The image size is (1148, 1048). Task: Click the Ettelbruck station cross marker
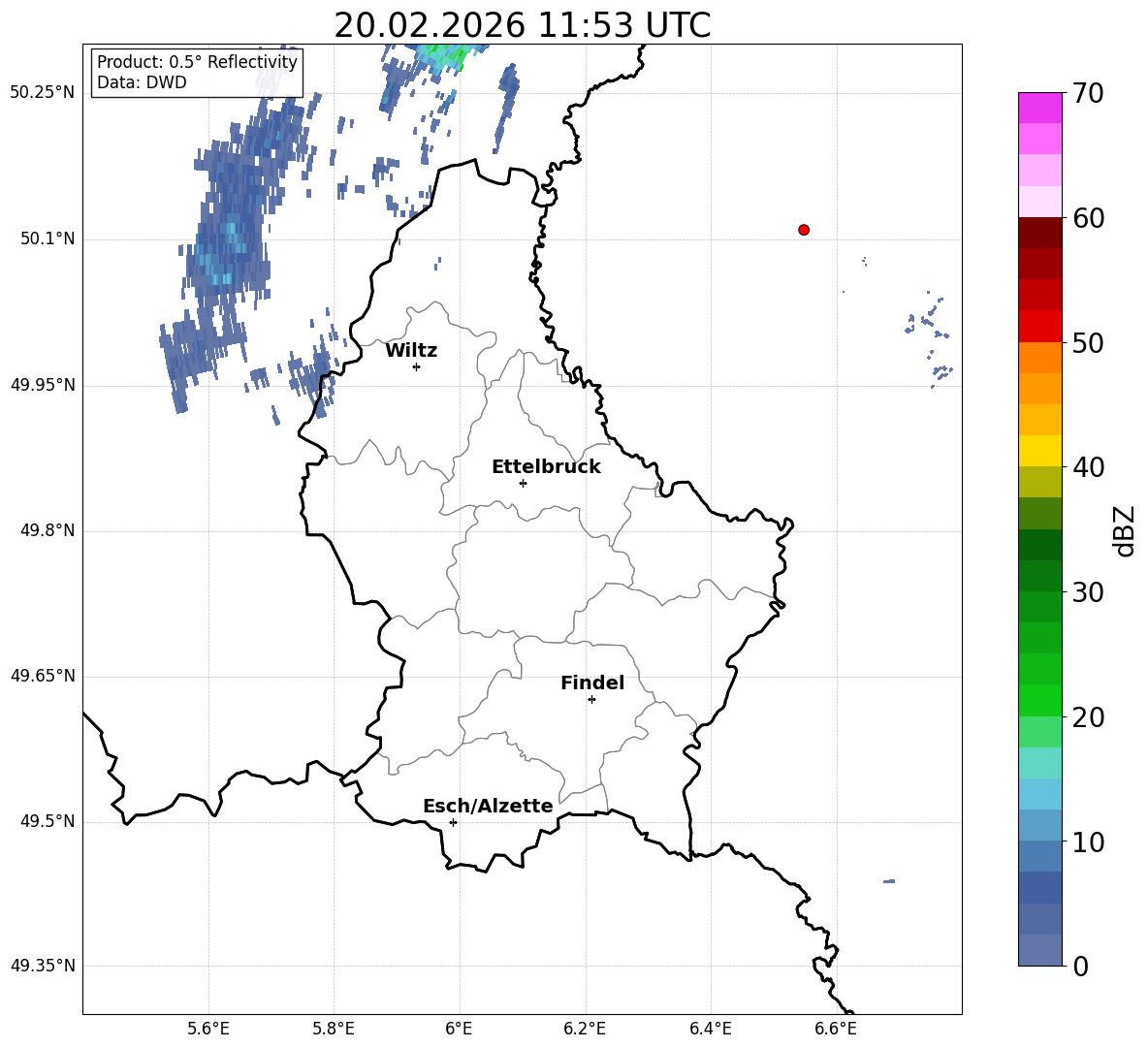coord(523,483)
